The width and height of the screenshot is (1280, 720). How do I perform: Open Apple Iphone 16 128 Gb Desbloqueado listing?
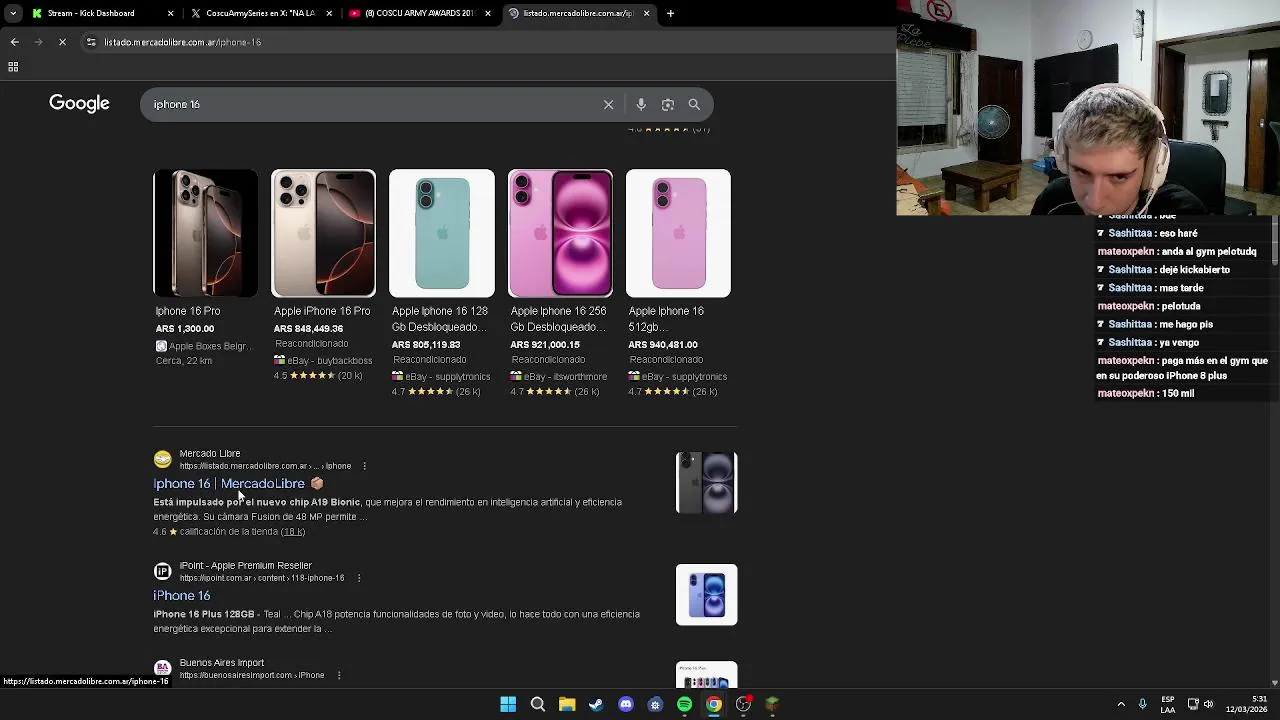tap(440, 318)
